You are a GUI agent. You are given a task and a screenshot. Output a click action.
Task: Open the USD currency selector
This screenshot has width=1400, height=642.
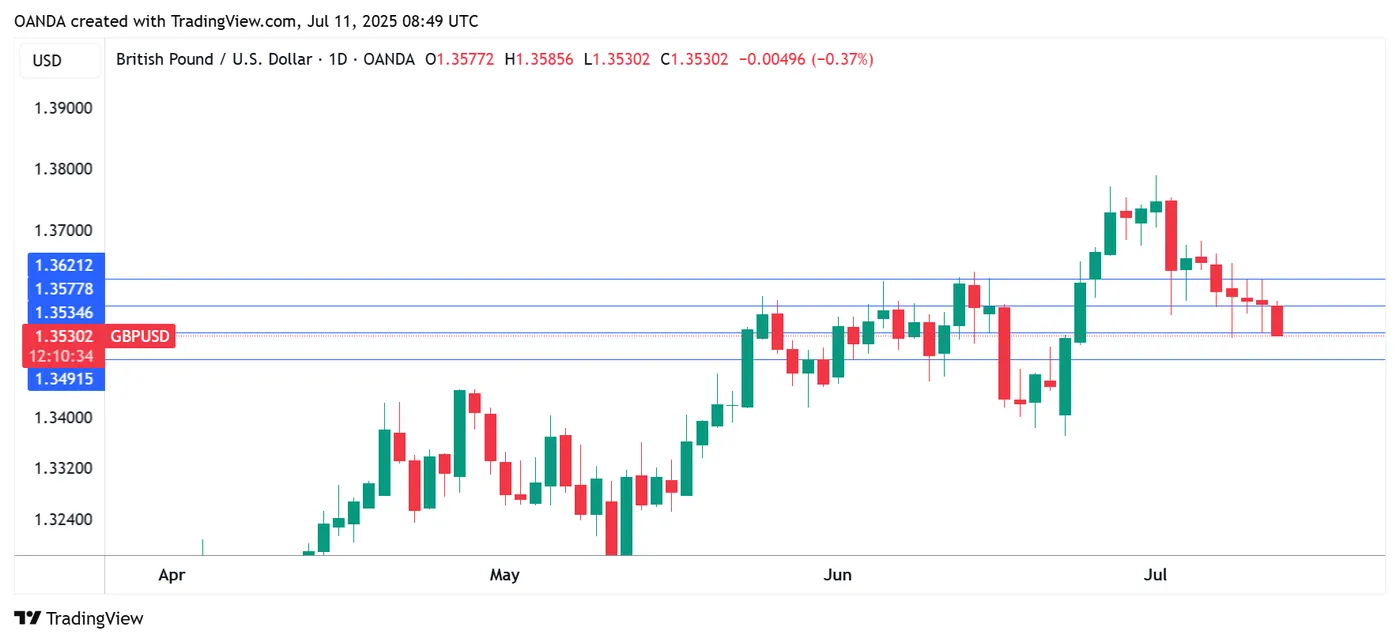coord(47,60)
